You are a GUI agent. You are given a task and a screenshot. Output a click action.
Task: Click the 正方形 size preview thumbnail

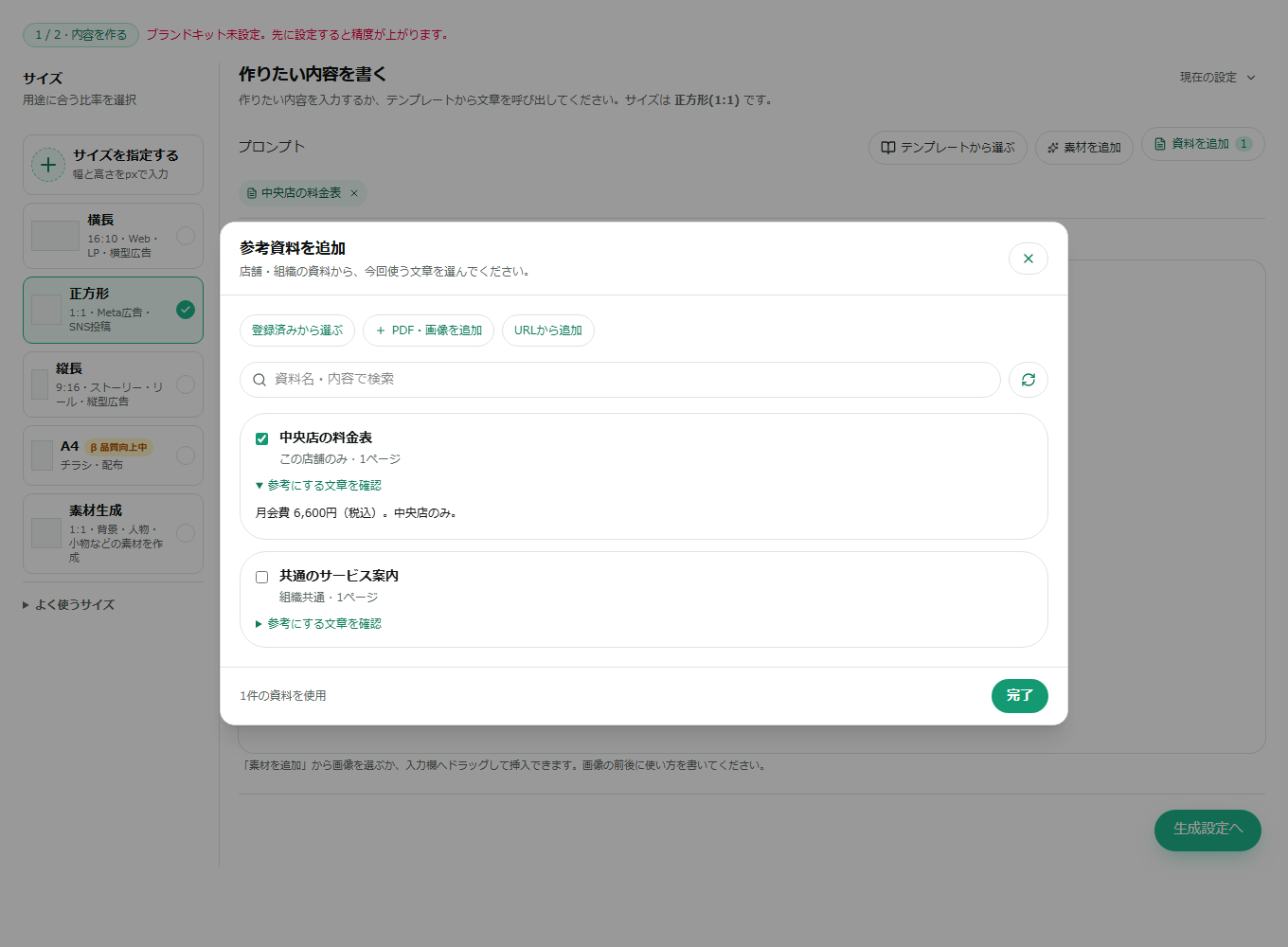click(x=46, y=310)
